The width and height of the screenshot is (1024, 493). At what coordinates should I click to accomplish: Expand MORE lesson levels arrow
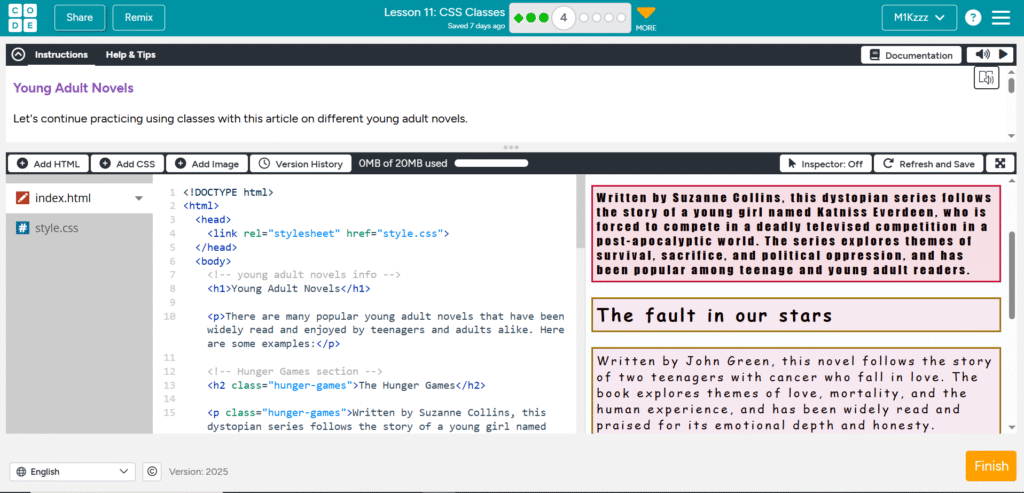tap(646, 14)
